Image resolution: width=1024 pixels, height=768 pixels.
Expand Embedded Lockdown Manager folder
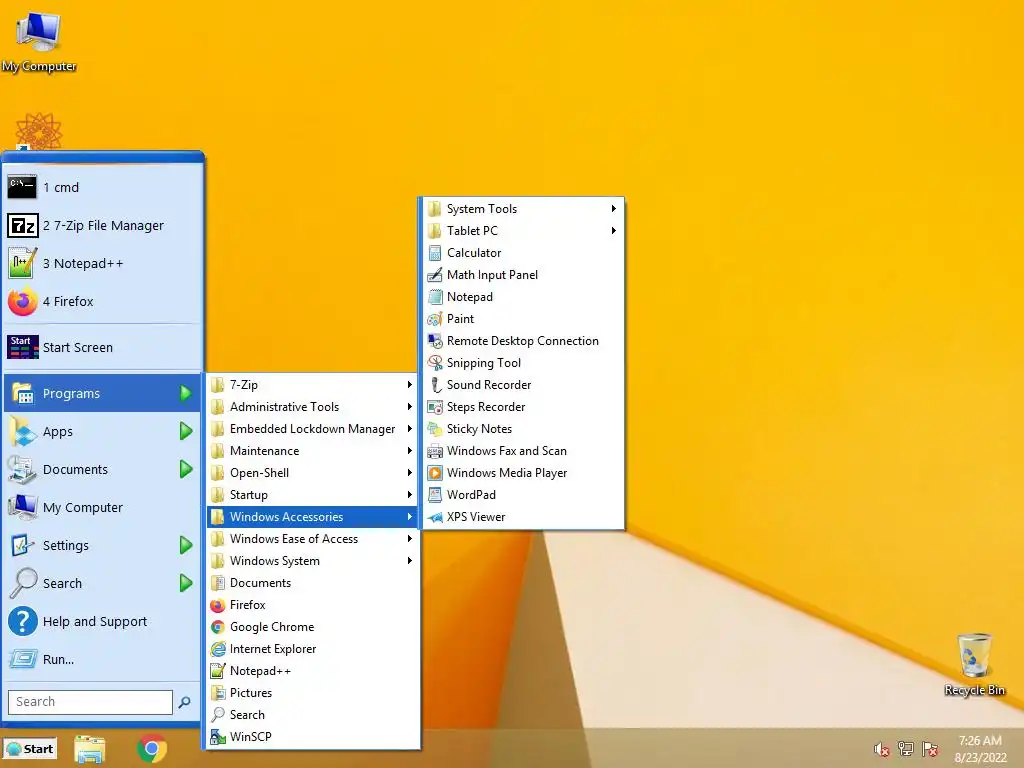pyautogui.click(x=312, y=428)
